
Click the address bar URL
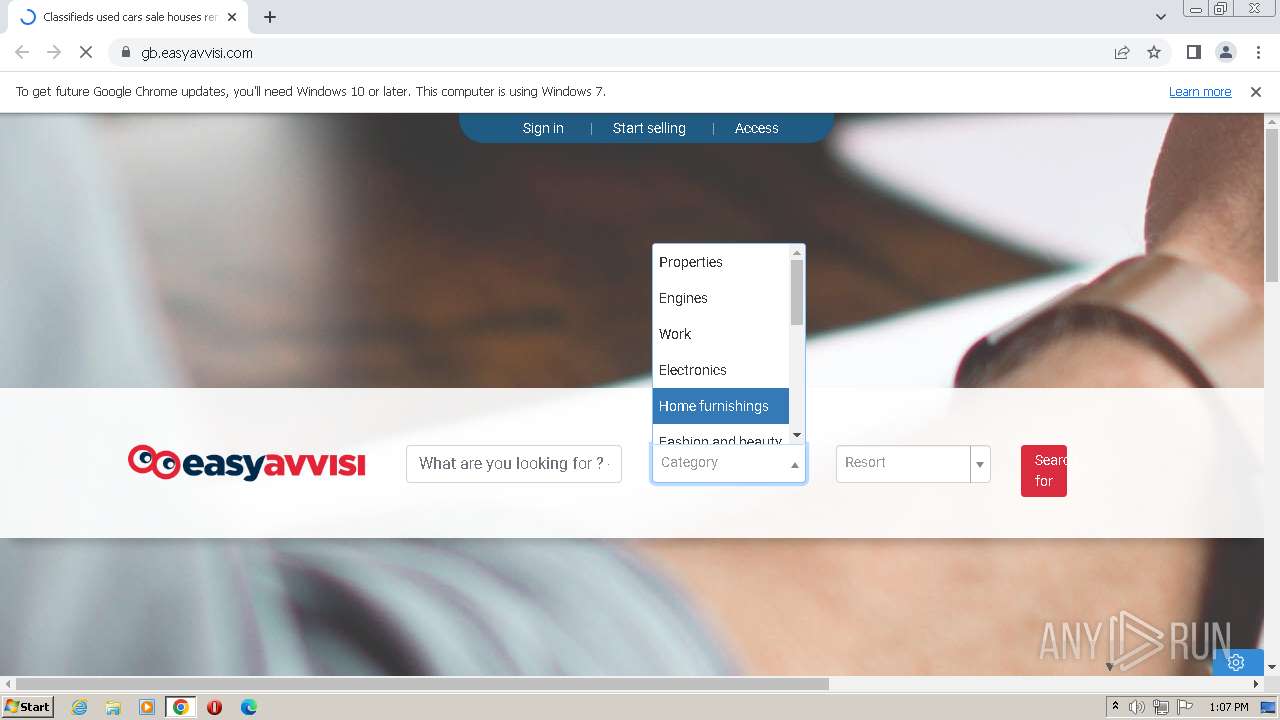tap(197, 53)
